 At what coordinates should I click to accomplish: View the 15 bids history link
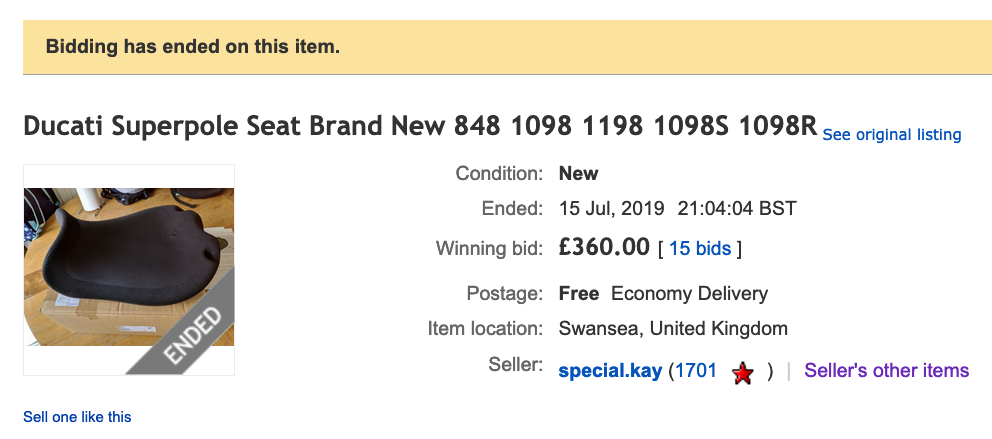[699, 249]
